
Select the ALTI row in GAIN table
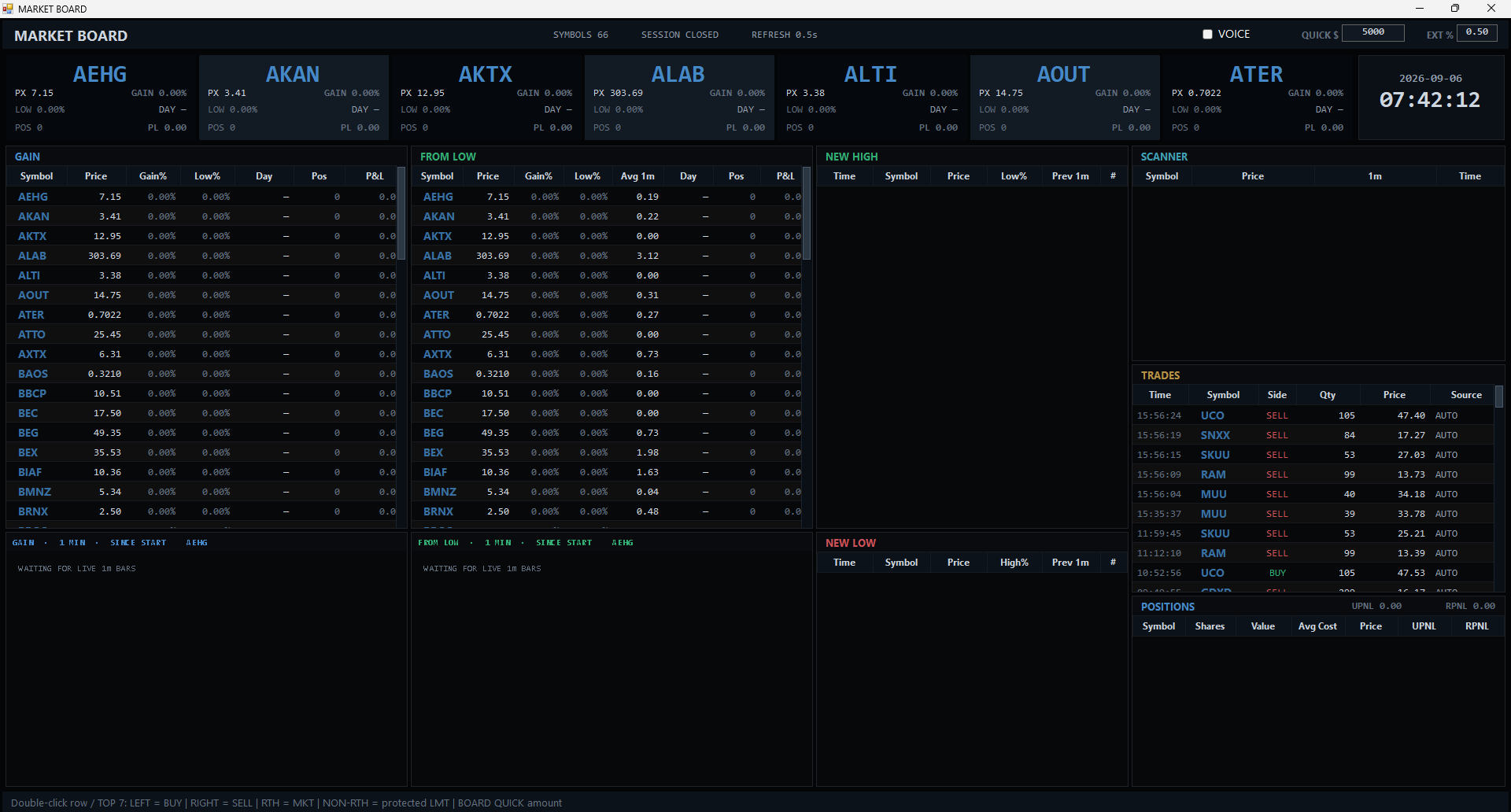click(x=202, y=275)
